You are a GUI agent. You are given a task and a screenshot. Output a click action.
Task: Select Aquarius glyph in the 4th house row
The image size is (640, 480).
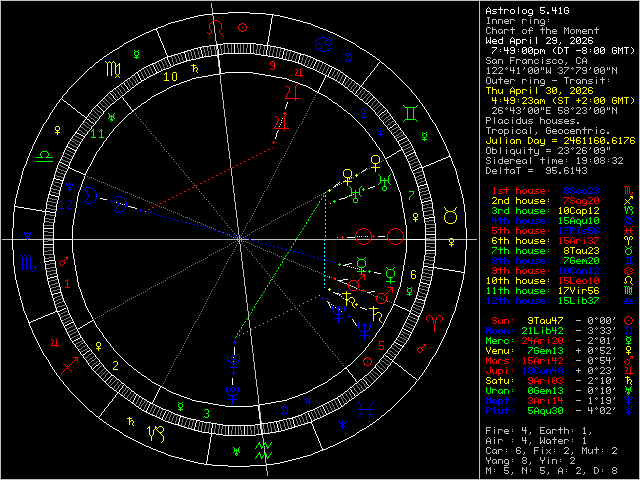coord(629,221)
